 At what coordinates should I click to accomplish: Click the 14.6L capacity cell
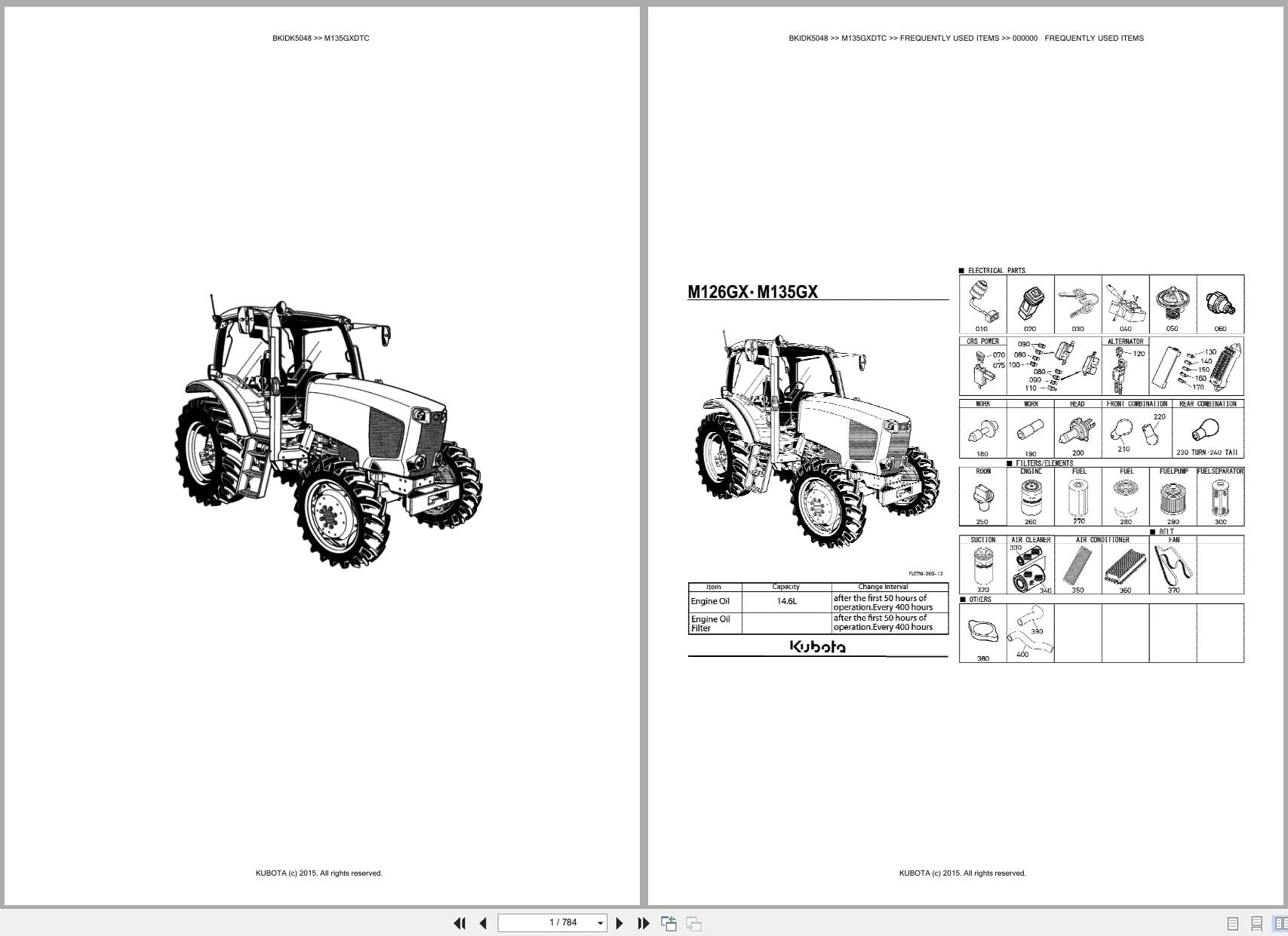(x=786, y=601)
